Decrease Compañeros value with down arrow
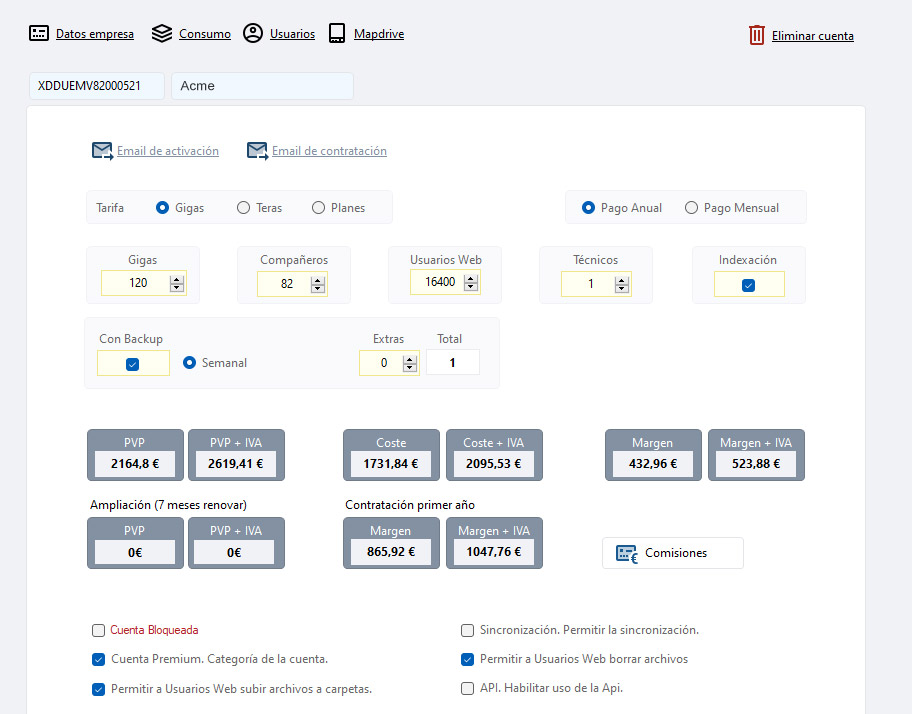Screen dimensions: 912x714 point(318,289)
